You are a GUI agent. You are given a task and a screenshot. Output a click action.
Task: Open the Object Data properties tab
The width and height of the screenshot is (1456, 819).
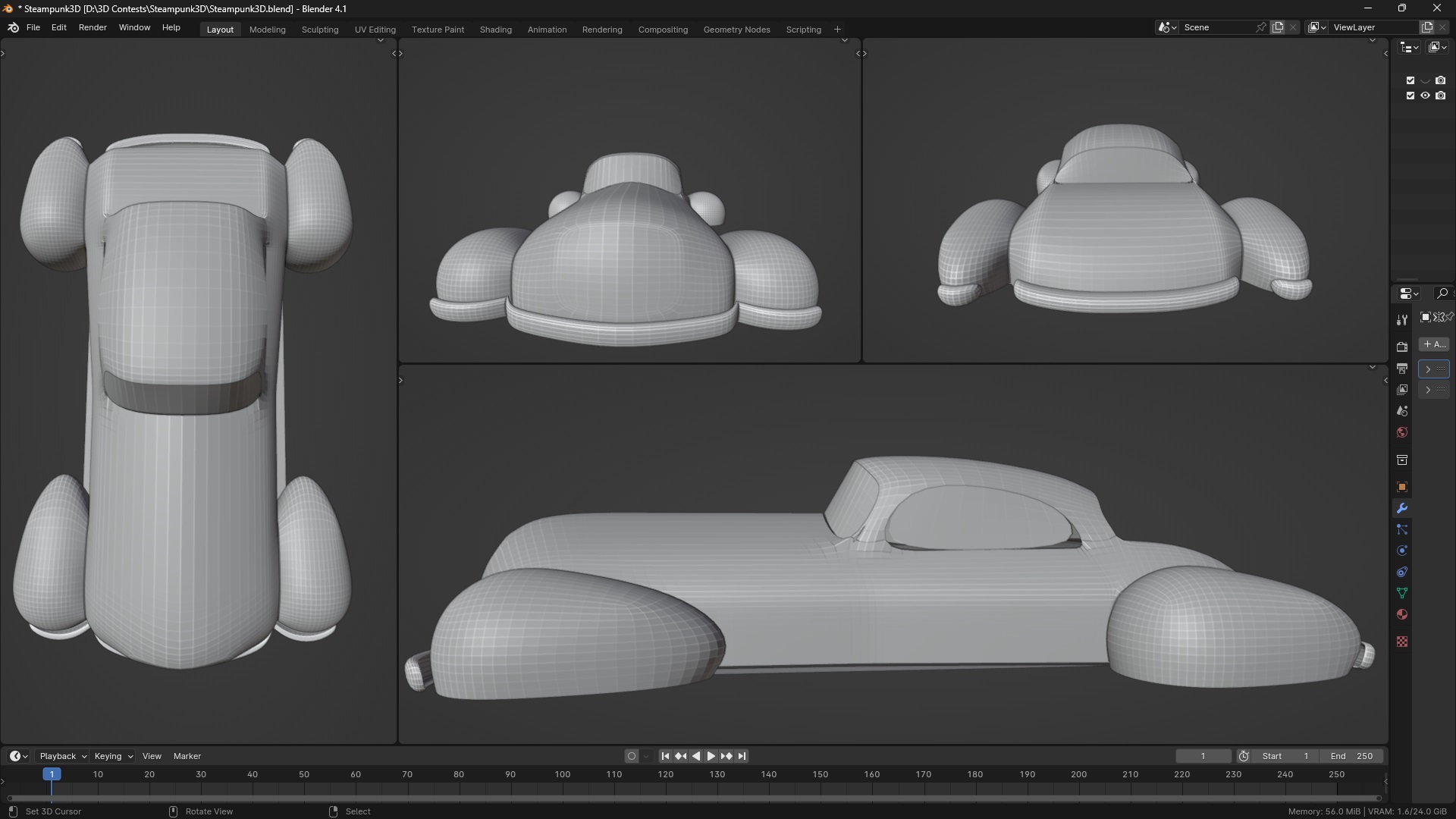click(1401, 593)
